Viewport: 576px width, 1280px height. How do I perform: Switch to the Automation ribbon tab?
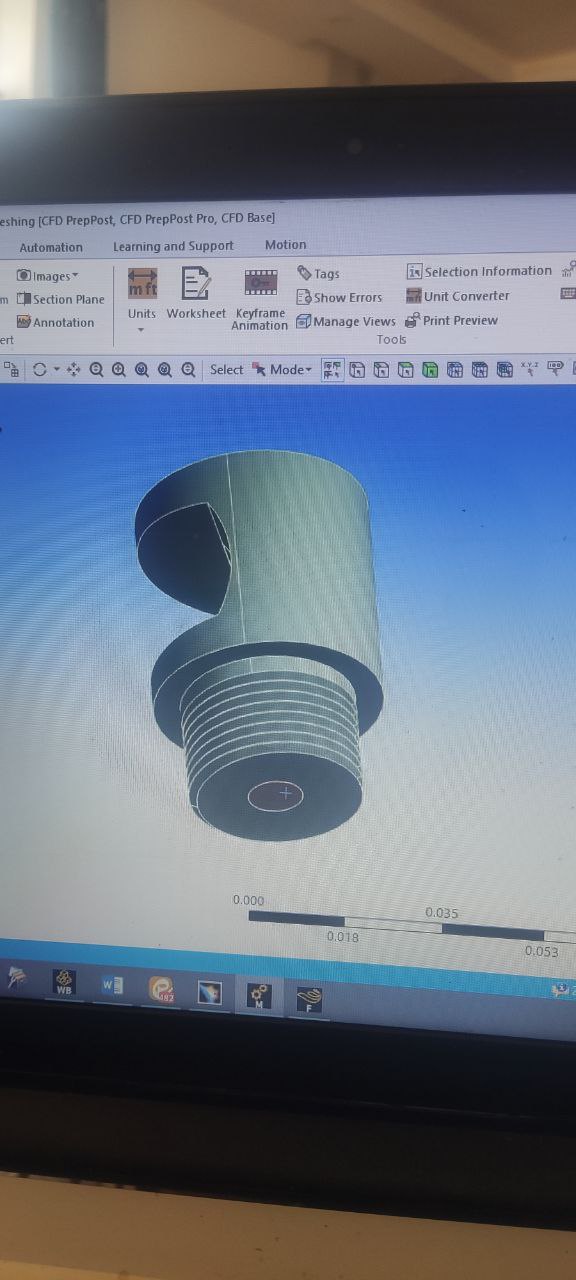point(51,247)
